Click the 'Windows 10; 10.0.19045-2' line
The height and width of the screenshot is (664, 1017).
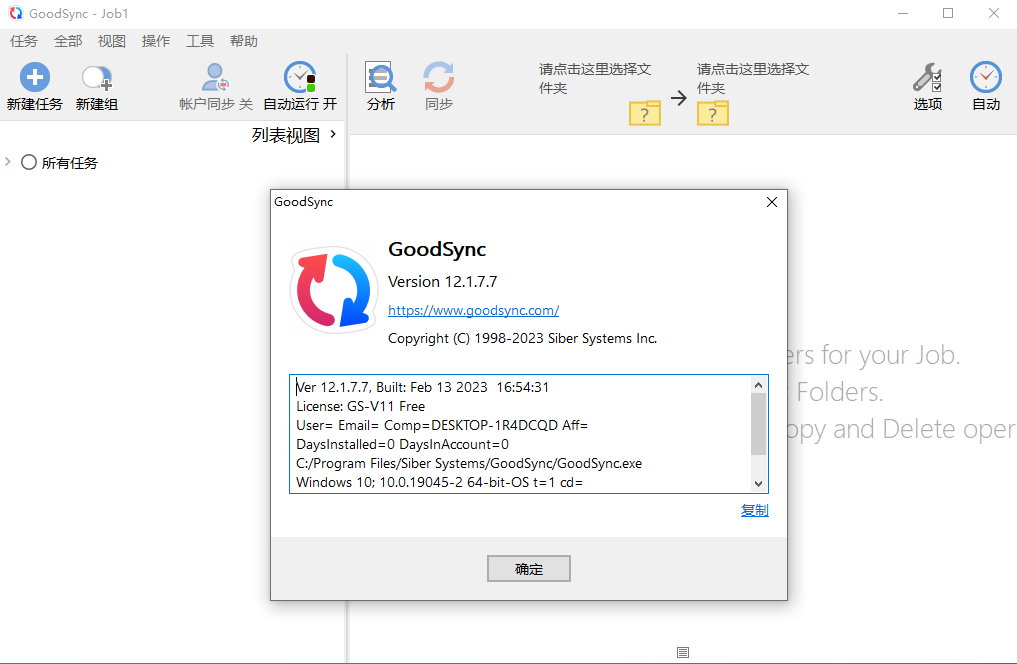click(x=440, y=482)
